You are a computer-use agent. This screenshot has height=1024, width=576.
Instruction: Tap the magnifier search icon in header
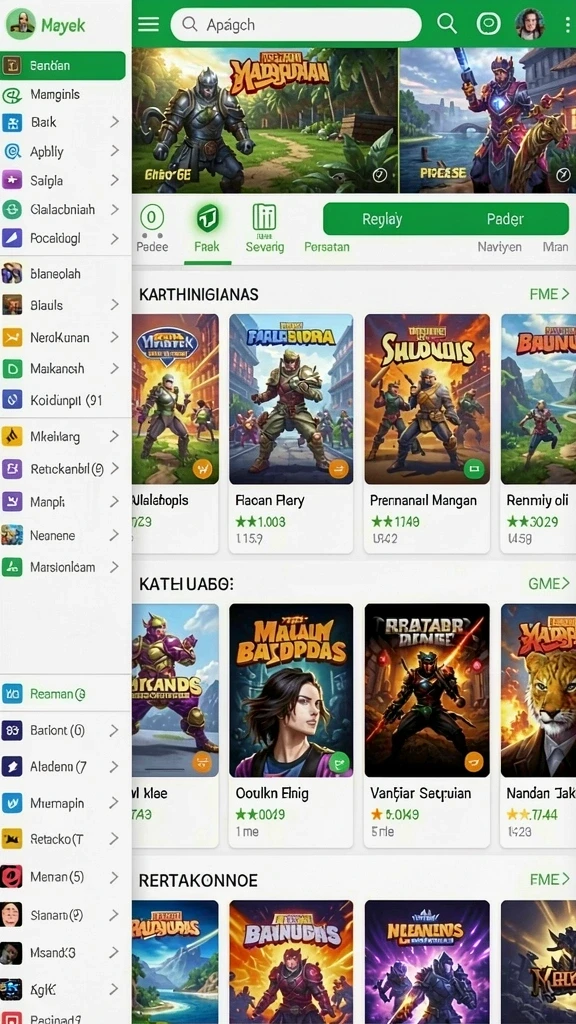click(447, 24)
